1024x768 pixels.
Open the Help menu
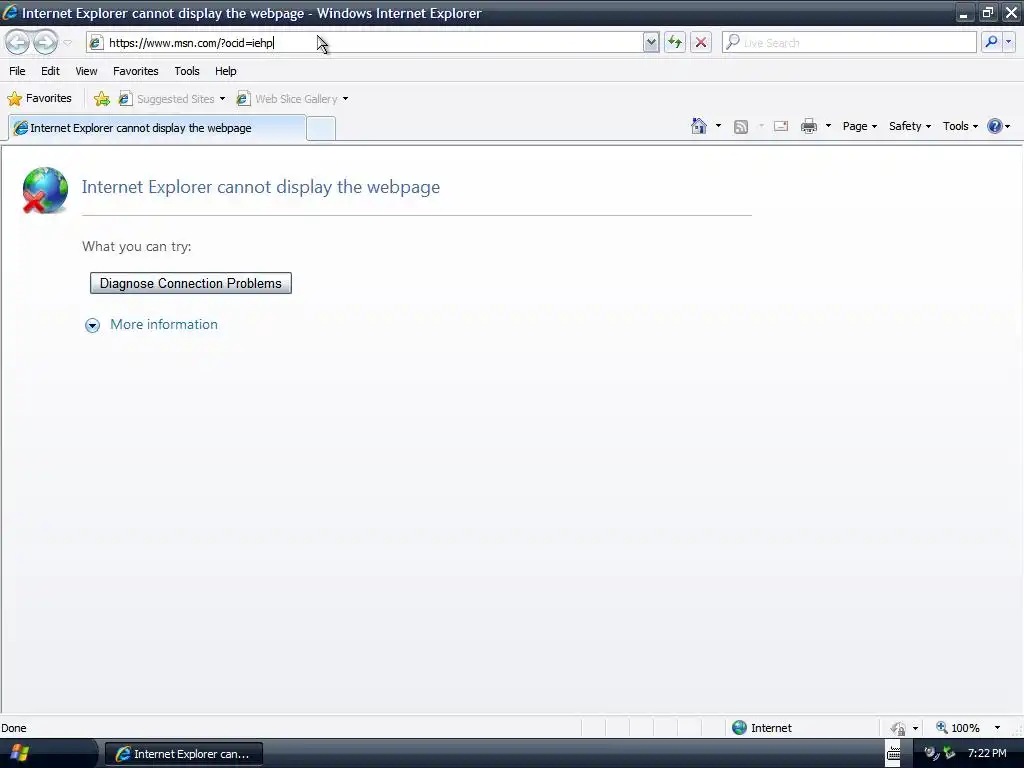[226, 71]
